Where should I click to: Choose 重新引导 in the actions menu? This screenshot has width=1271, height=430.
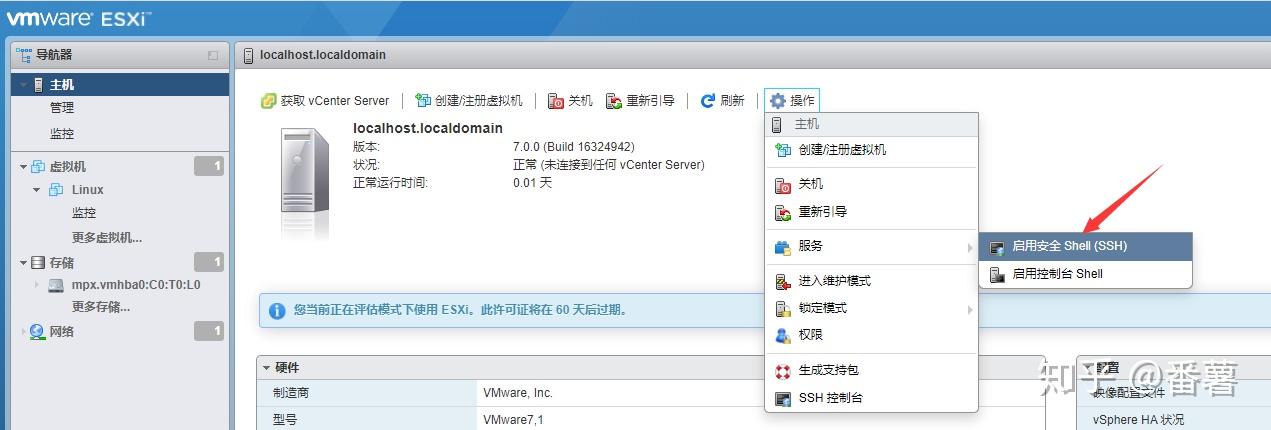click(871, 212)
